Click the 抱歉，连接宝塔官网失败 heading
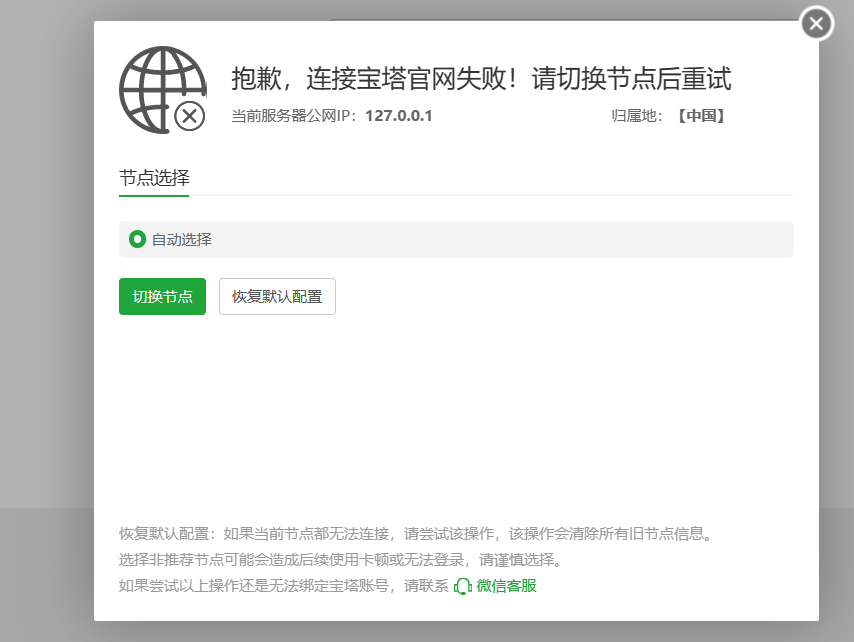Viewport: 854px width, 642px height. tap(481, 78)
